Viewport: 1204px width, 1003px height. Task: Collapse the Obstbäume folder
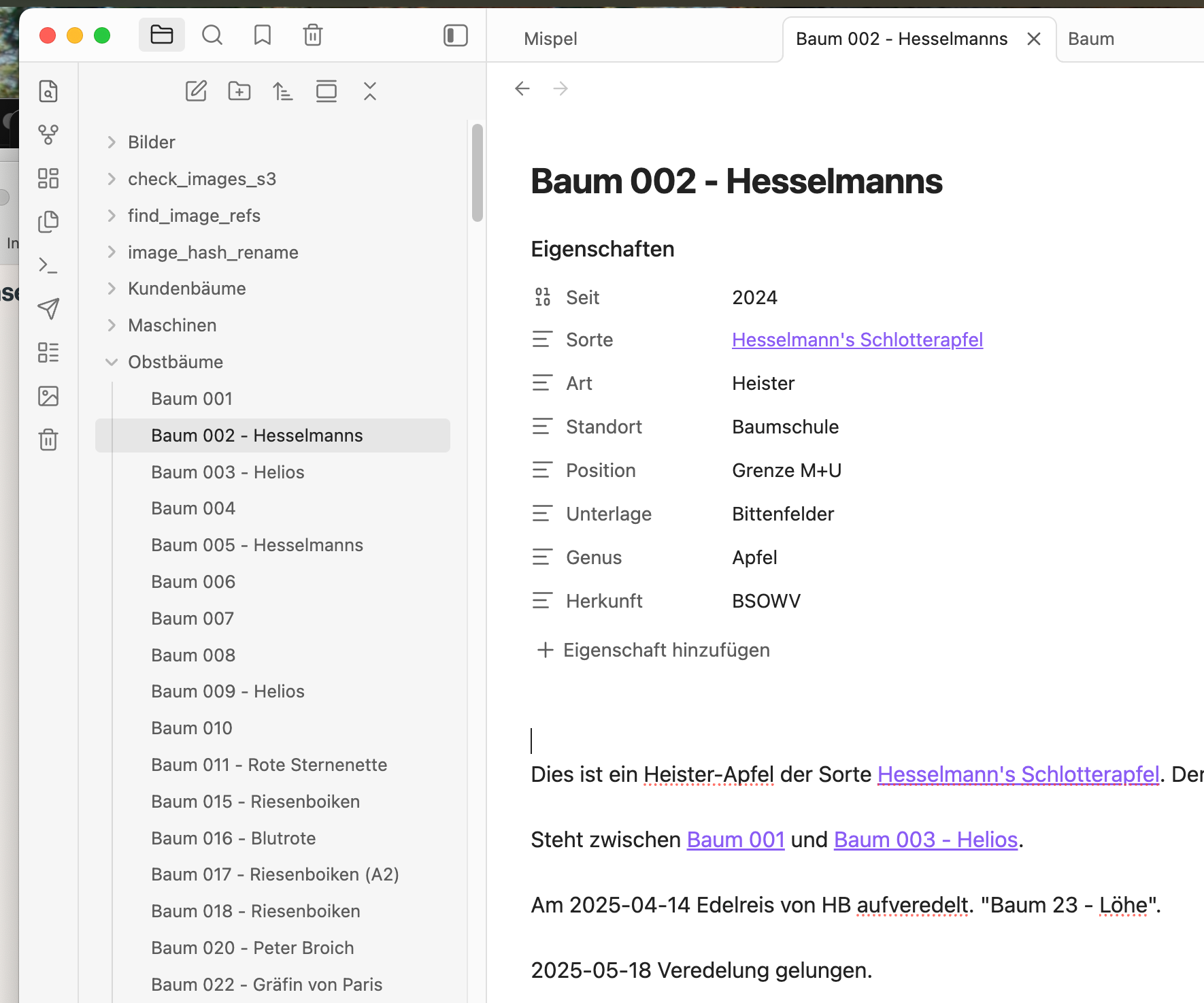112,362
